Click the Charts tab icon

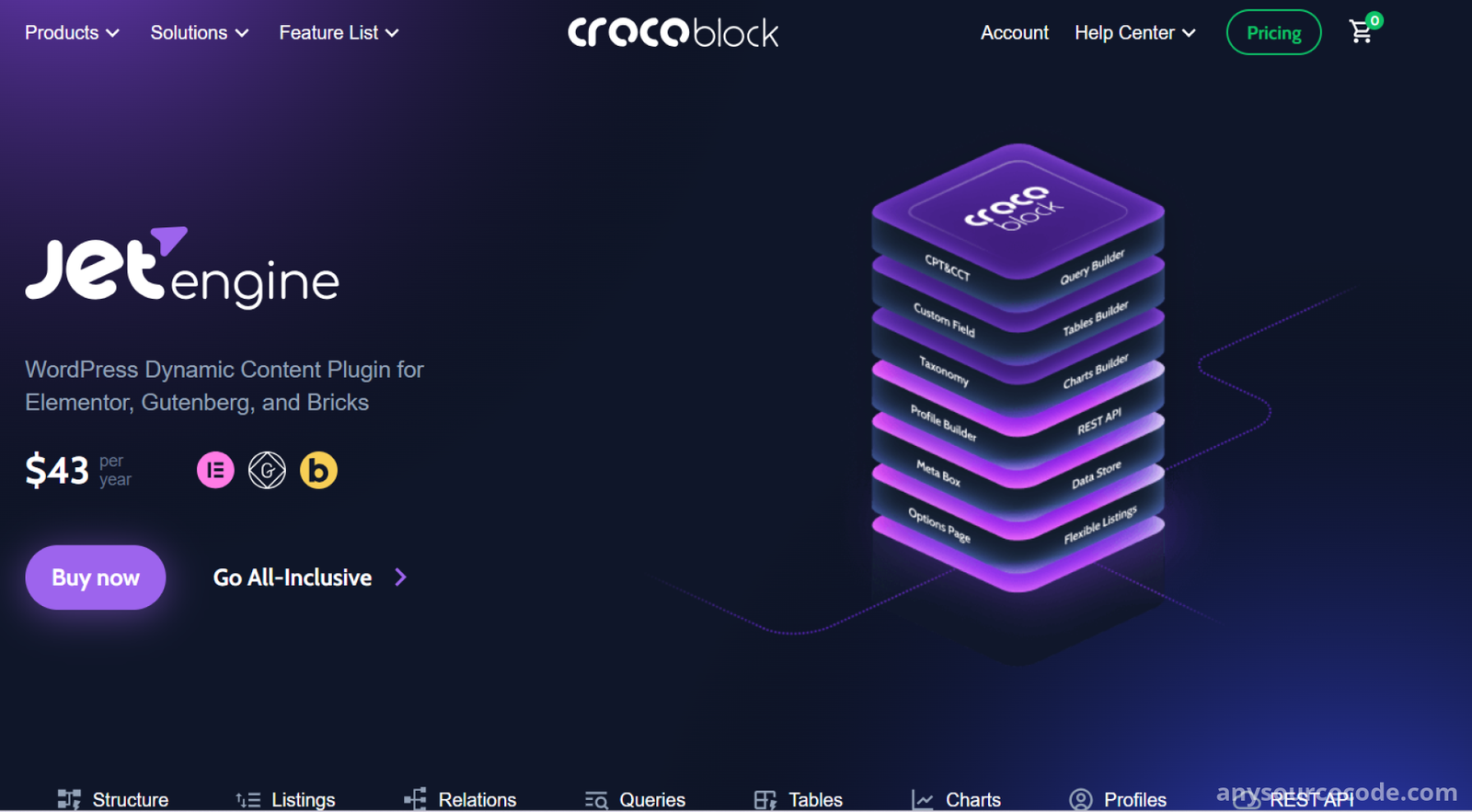922,800
